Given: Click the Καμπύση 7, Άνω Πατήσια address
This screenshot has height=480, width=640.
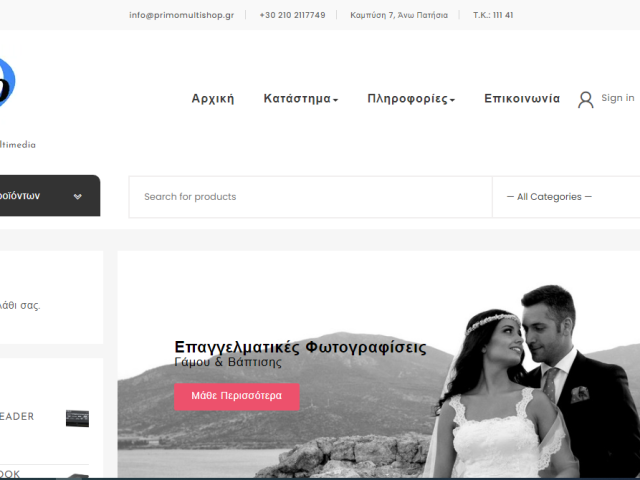Looking at the screenshot, I should 399,15.
